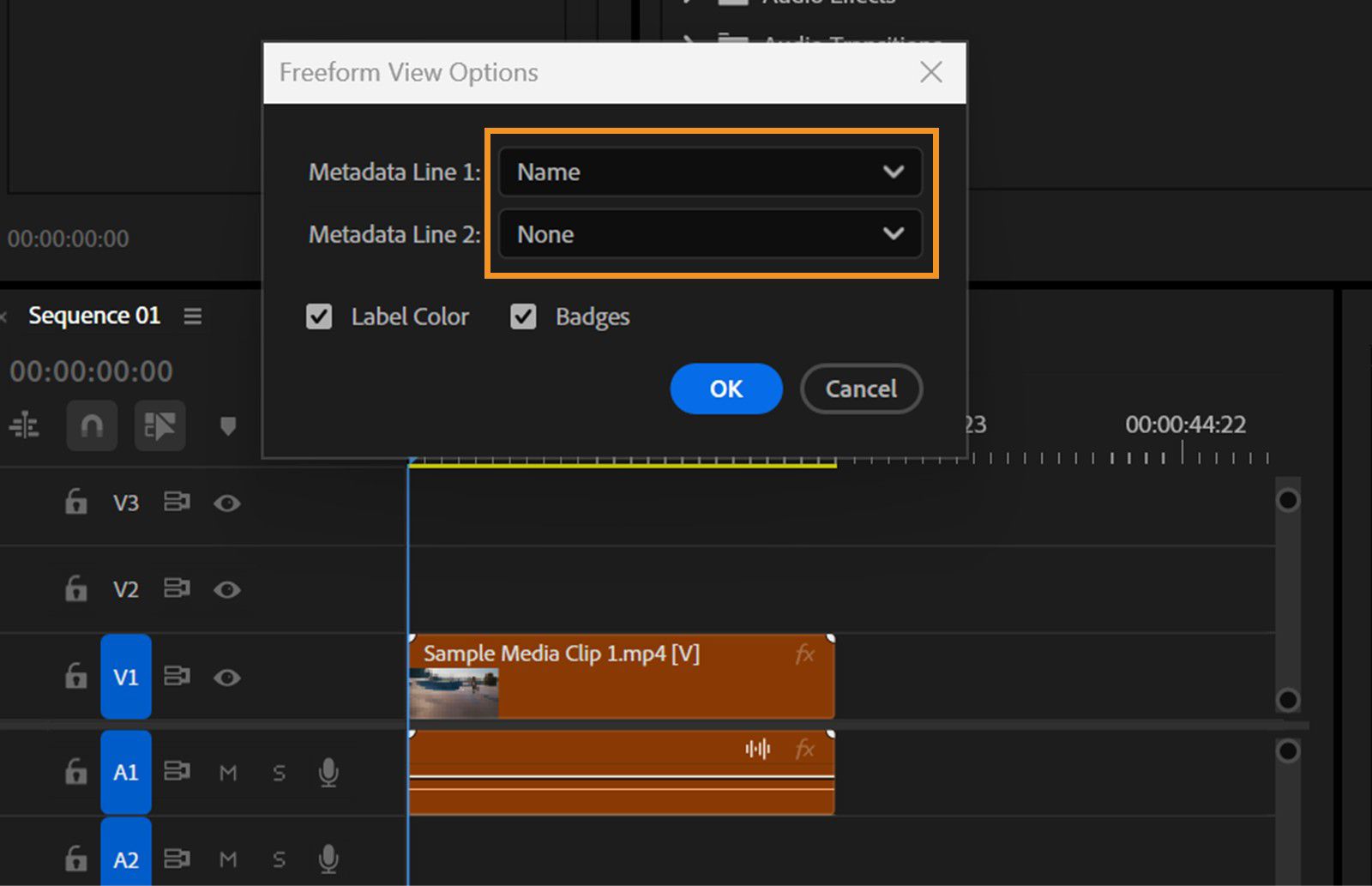The image size is (1372, 886).
Task: Click the audio waveform badge on the A1 clip
Action: click(755, 749)
